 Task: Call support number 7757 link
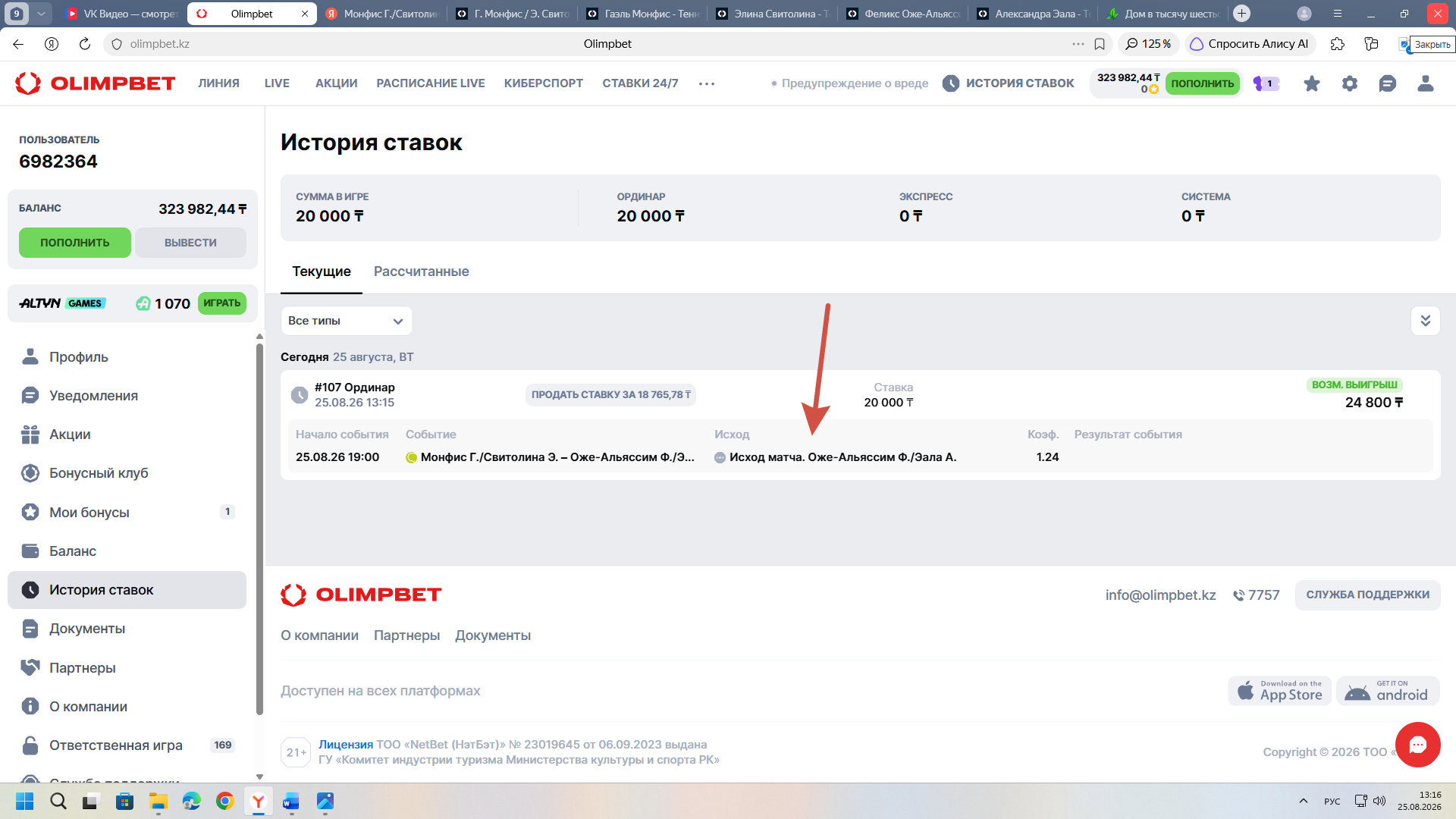click(x=1256, y=595)
